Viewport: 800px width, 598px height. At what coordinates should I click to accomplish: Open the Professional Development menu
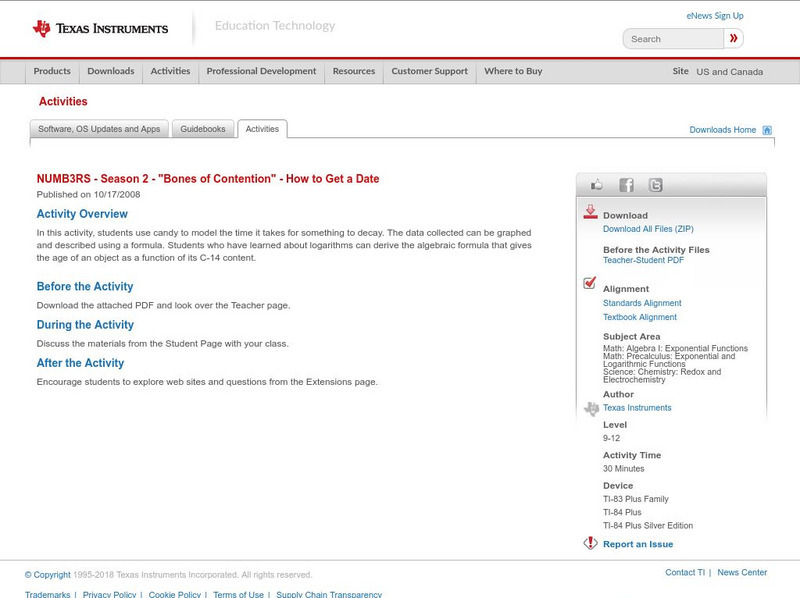261,71
